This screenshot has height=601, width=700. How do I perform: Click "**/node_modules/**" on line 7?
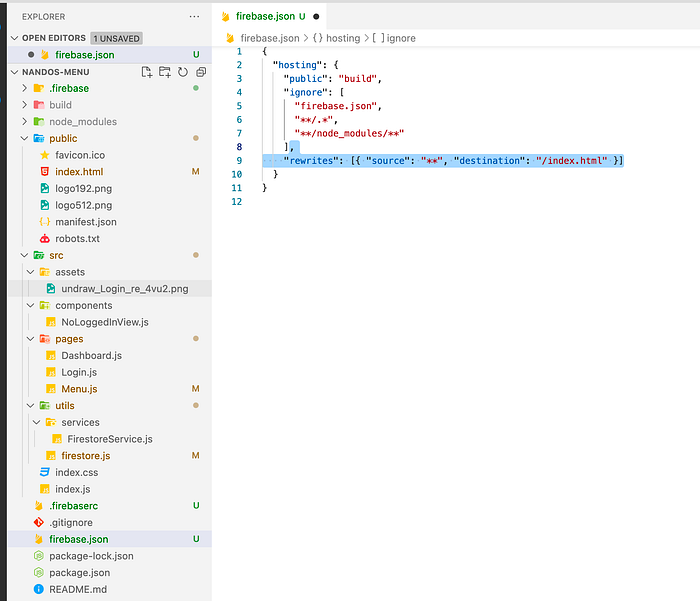tap(349, 133)
